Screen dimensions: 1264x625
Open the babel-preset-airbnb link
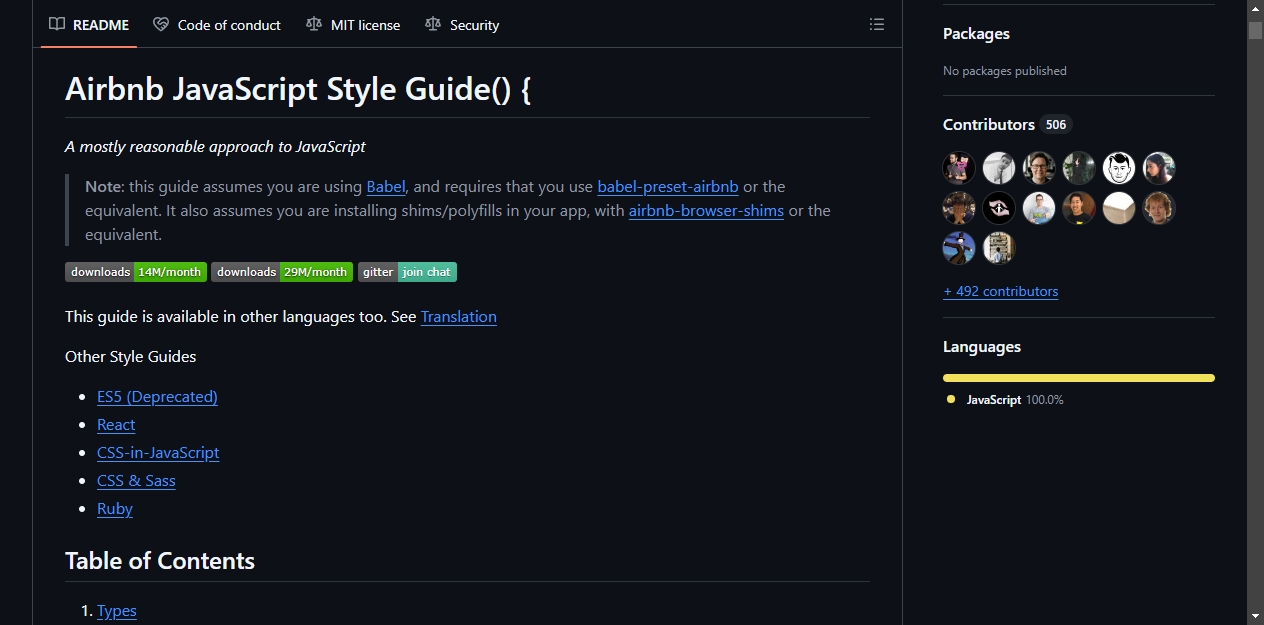click(668, 186)
